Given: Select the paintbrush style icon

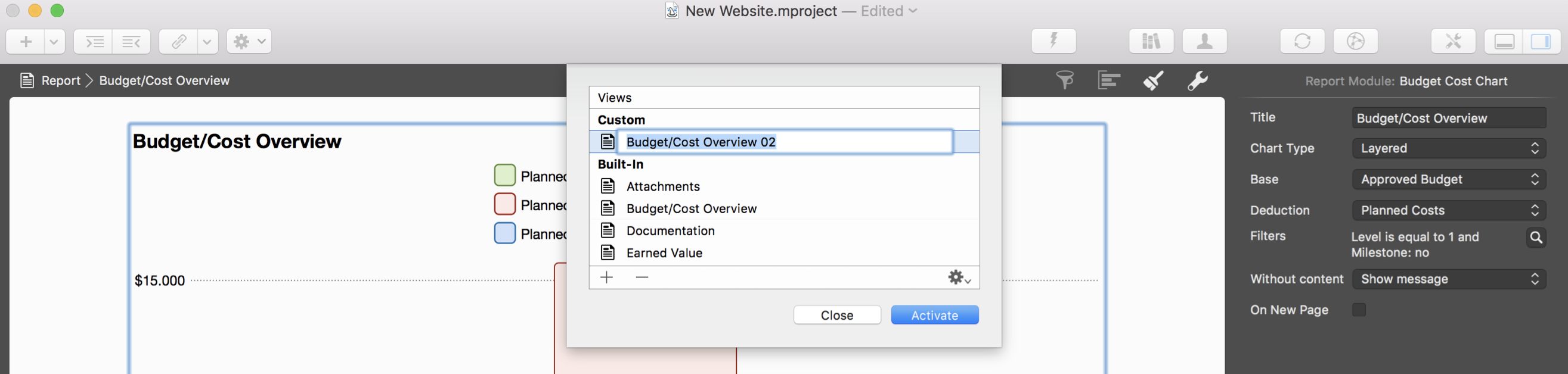Looking at the screenshot, I should tap(1153, 80).
